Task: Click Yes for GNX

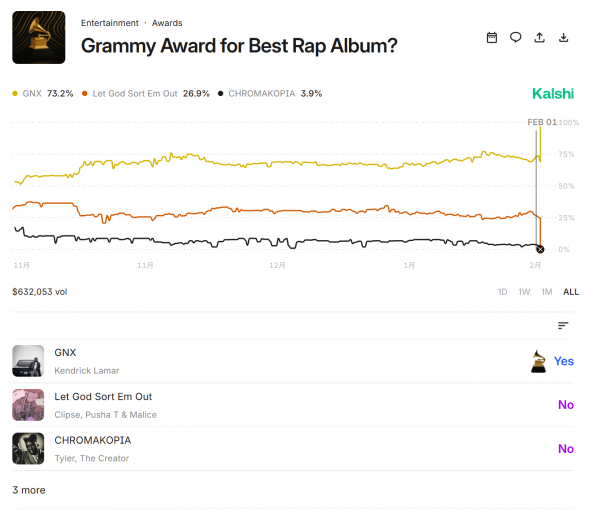Action: 564,361
